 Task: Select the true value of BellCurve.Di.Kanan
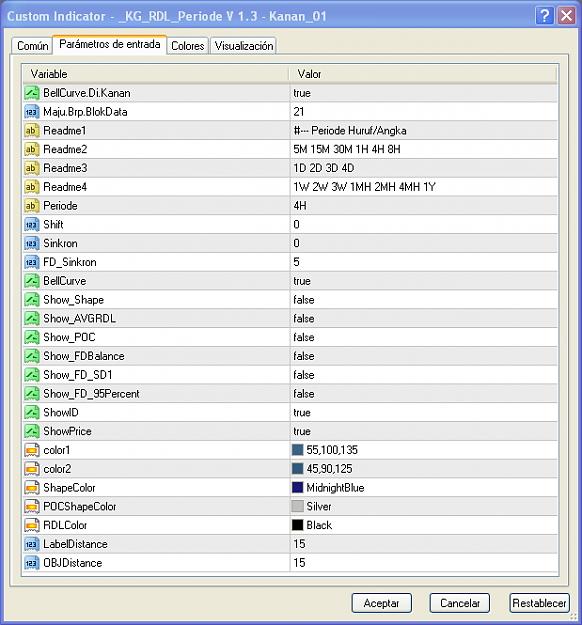click(302, 93)
